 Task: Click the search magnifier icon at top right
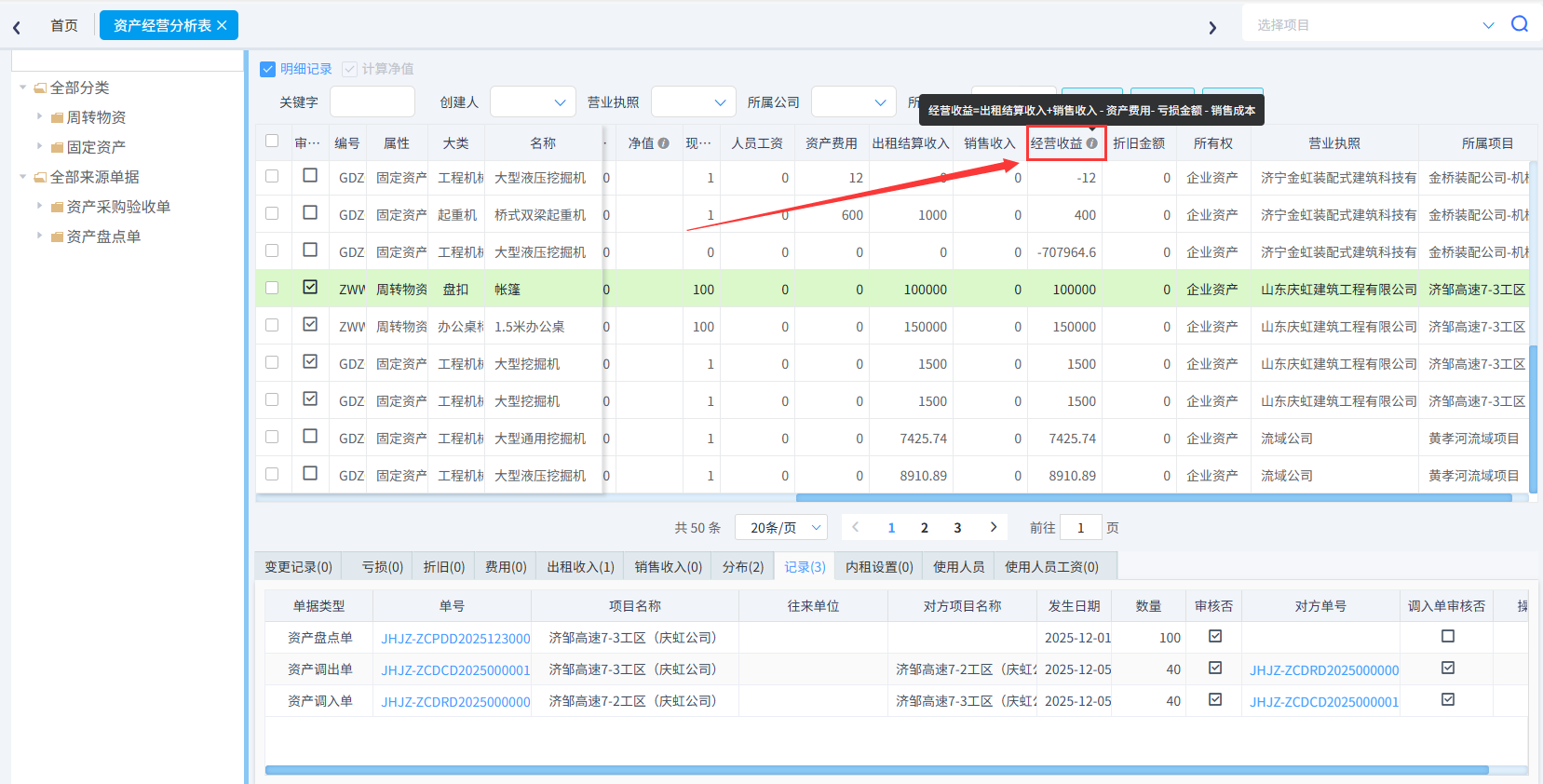1519,24
